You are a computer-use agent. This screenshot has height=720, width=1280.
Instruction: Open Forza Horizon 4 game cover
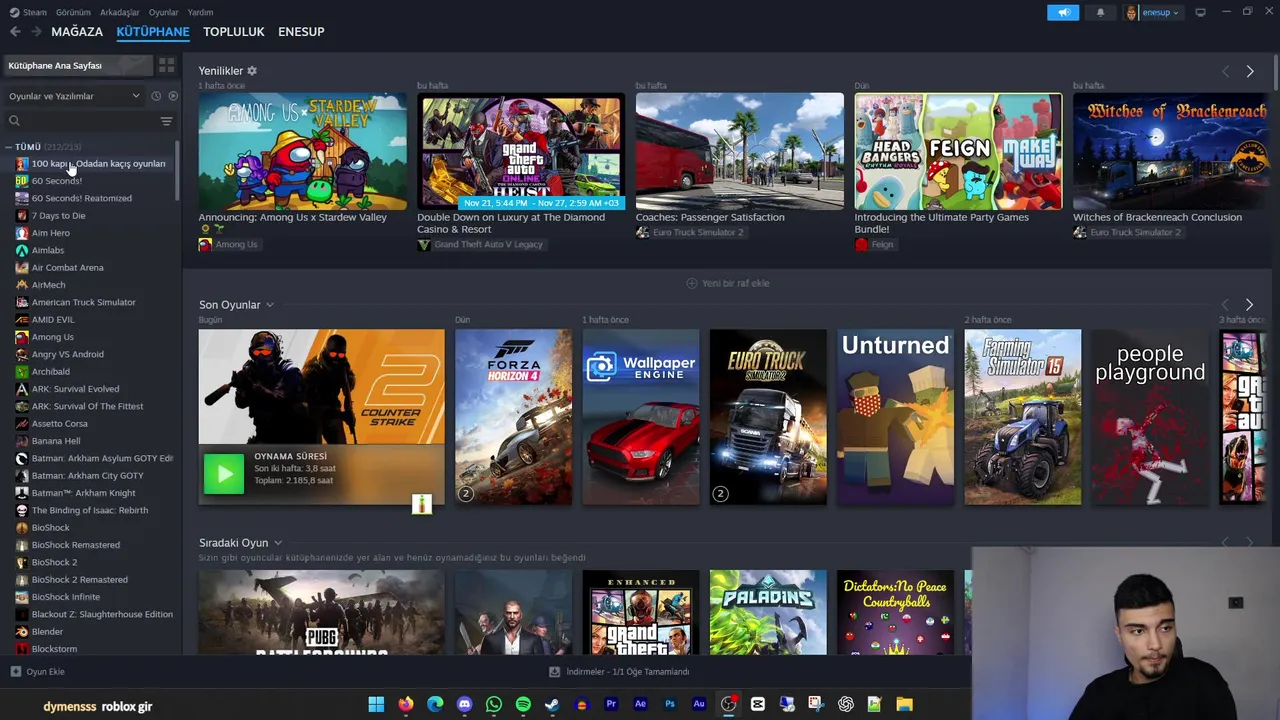click(x=514, y=417)
